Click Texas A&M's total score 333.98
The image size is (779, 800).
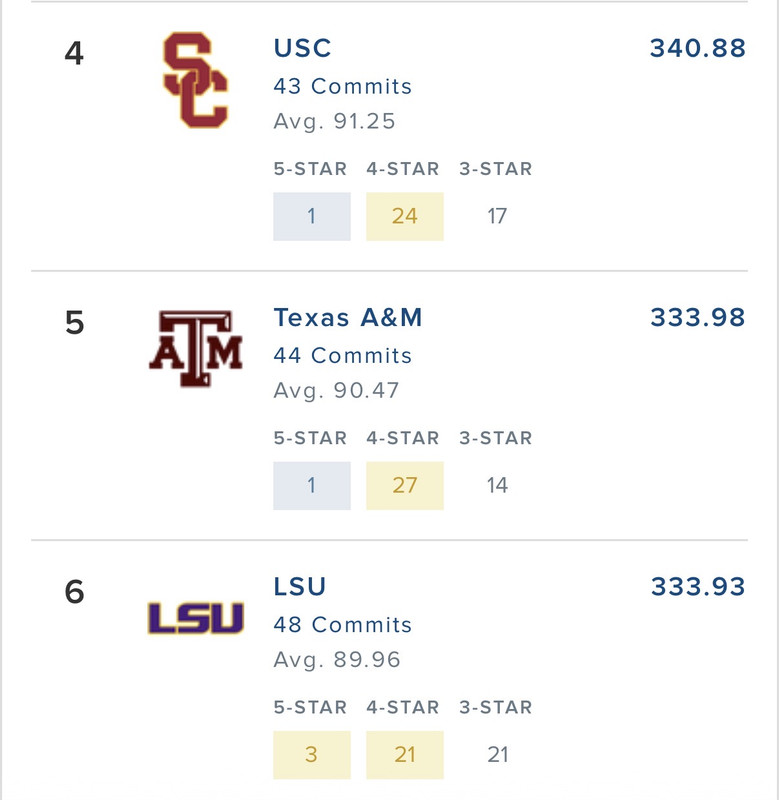click(x=697, y=318)
